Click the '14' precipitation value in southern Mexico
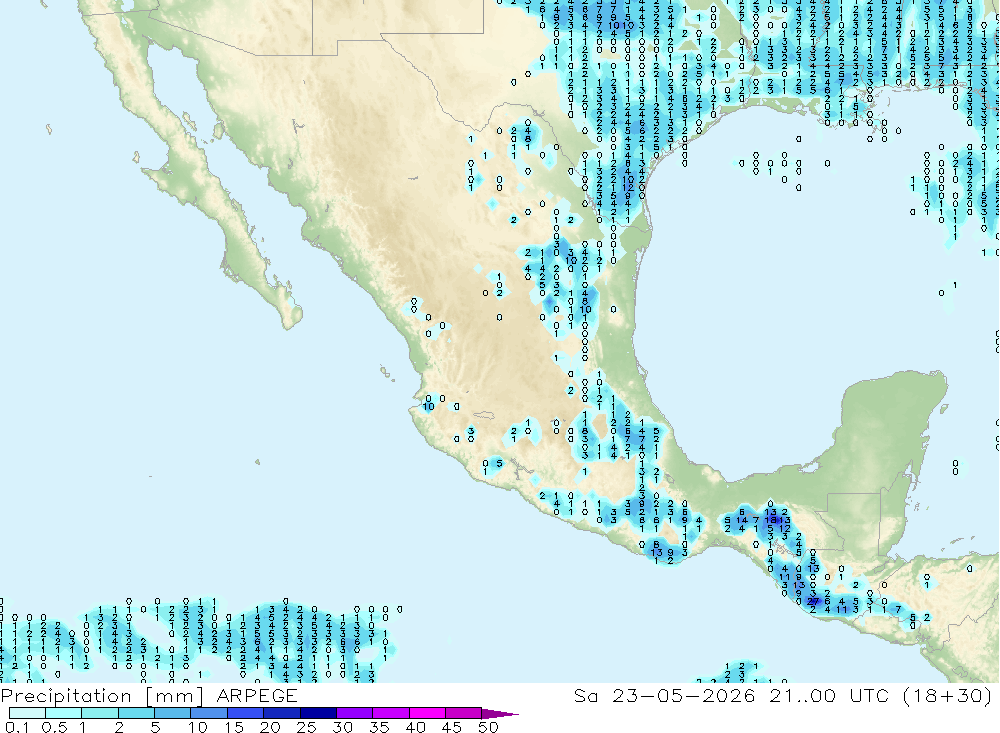Image resolution: width=1000 pixels, height=733 pixels. (x=741, y=521)
